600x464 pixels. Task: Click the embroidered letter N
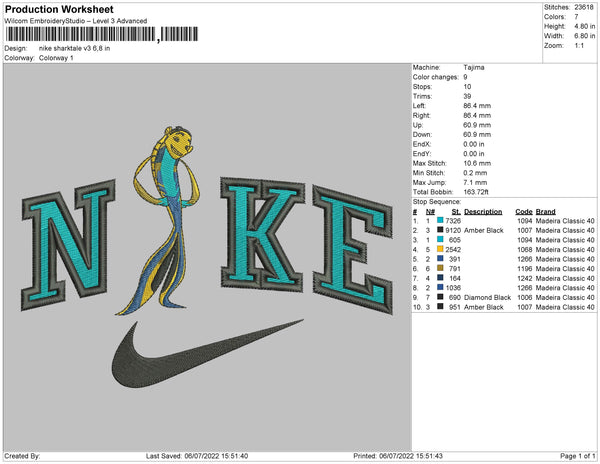coord(68,244)
